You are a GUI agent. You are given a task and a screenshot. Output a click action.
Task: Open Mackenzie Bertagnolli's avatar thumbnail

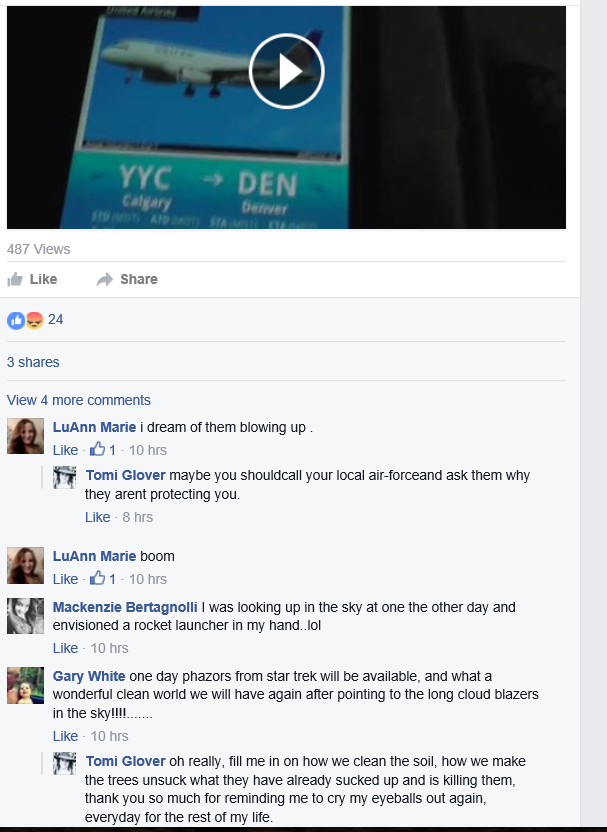coord(25,616)
